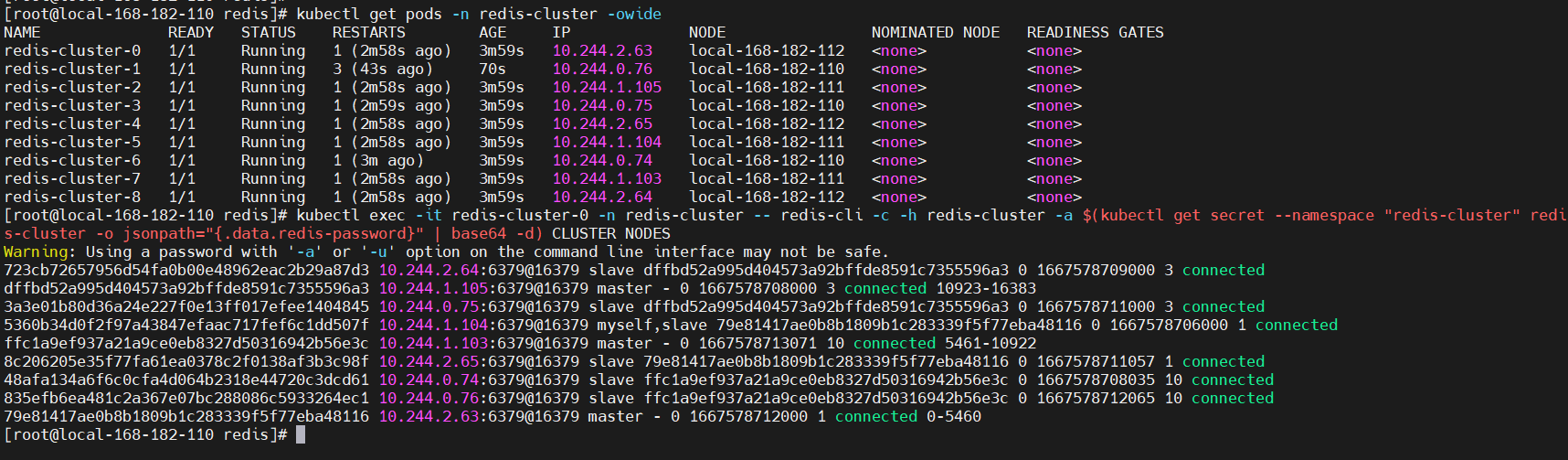Click pod IP 10.244.2.65 in pods table
The image size is (1568, 460).
click(x=602, y=123)
